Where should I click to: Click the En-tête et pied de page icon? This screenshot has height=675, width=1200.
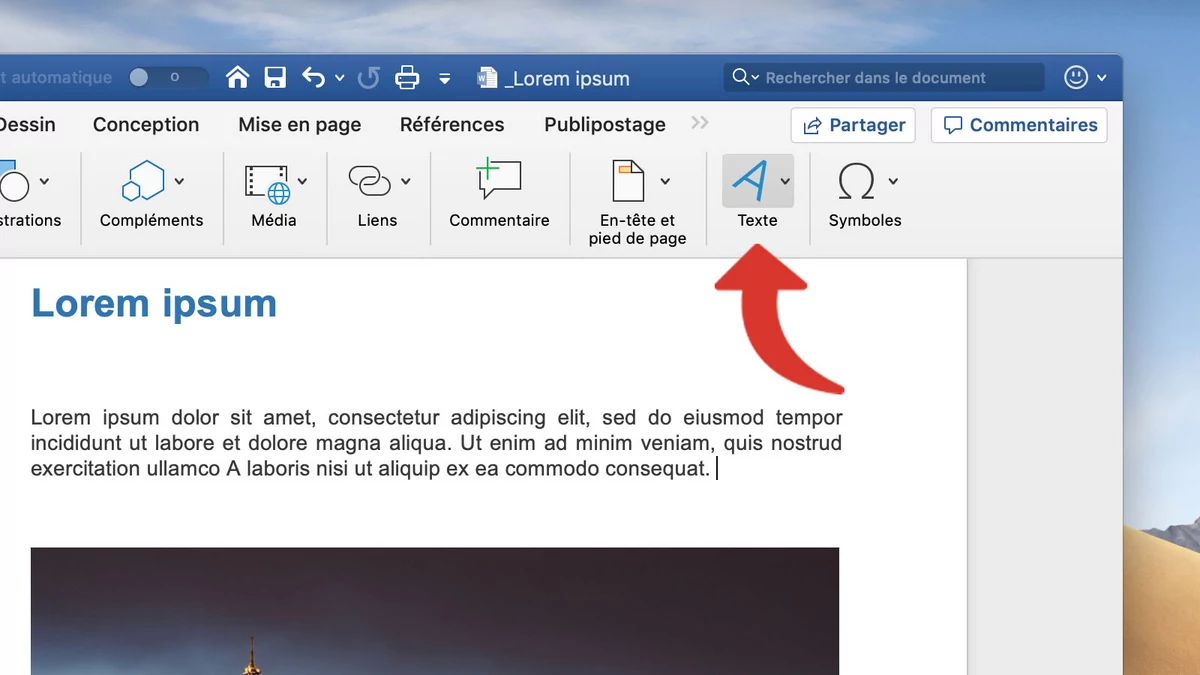pos(629,181)
